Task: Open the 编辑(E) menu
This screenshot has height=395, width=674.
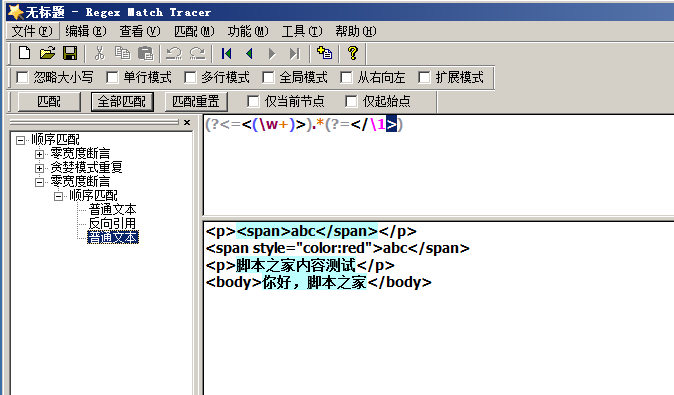Action: 86,31
